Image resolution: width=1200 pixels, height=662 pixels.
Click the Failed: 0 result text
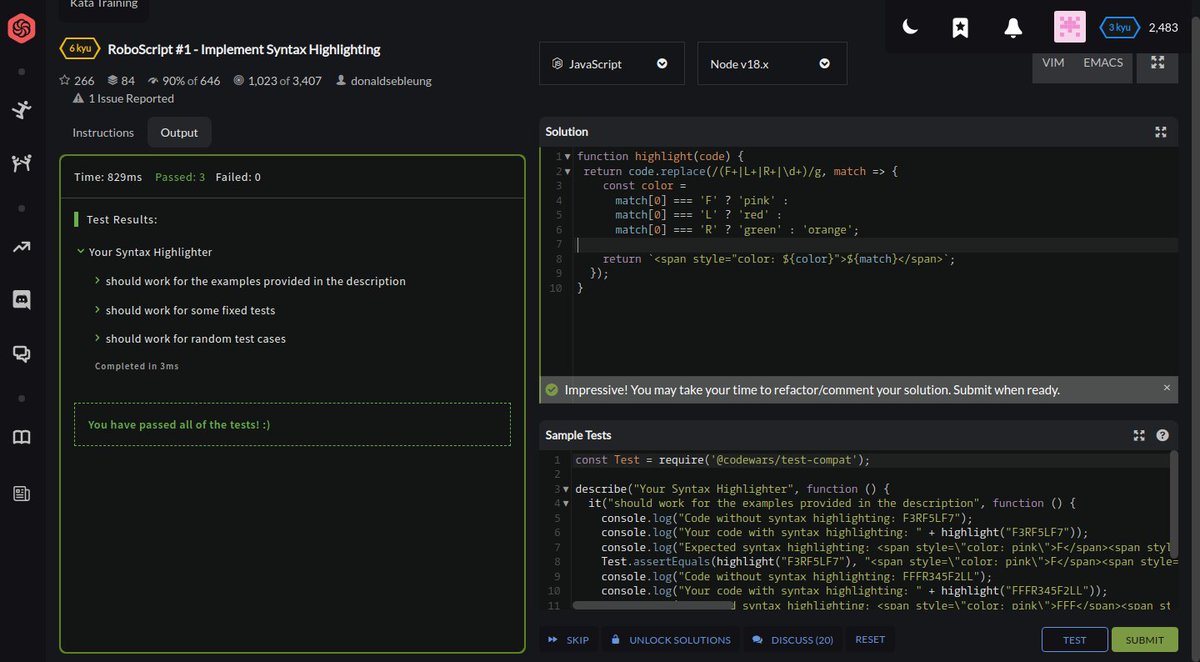click(x=238, y=177)
